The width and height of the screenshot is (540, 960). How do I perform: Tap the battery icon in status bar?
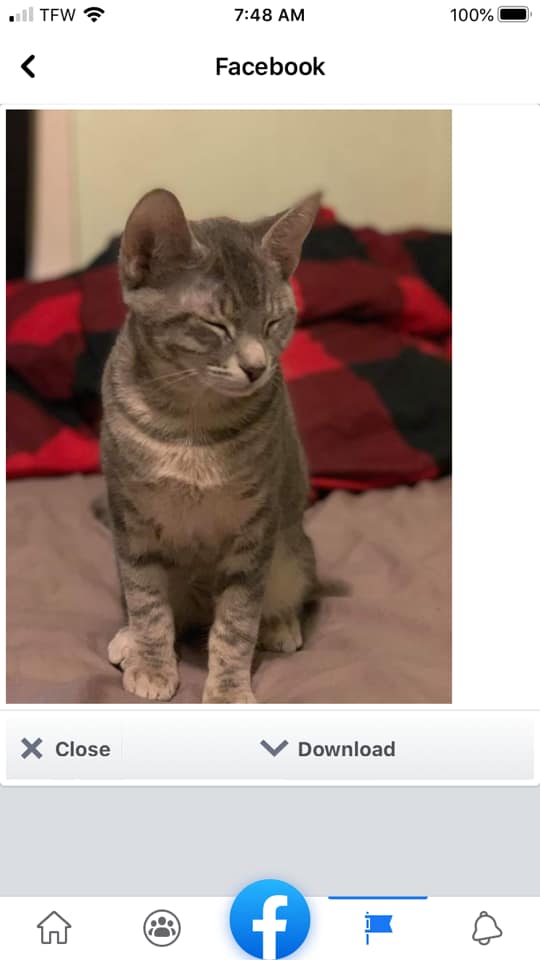514,15
